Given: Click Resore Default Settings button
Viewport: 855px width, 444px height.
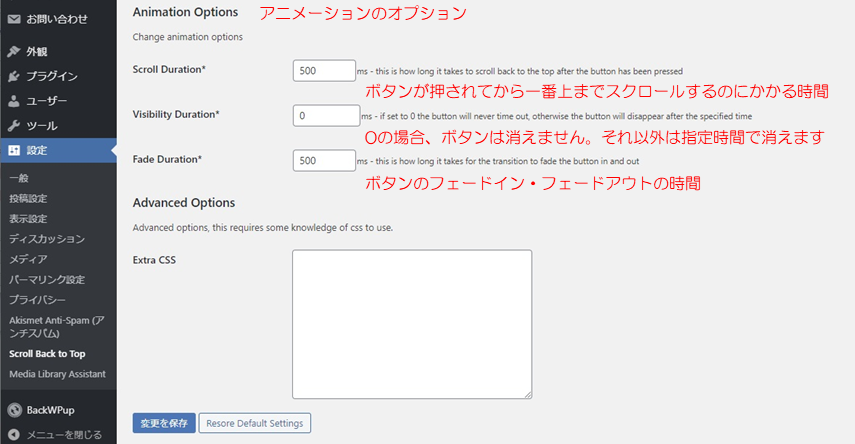Looking at the screenshot, I should [255, 423].
